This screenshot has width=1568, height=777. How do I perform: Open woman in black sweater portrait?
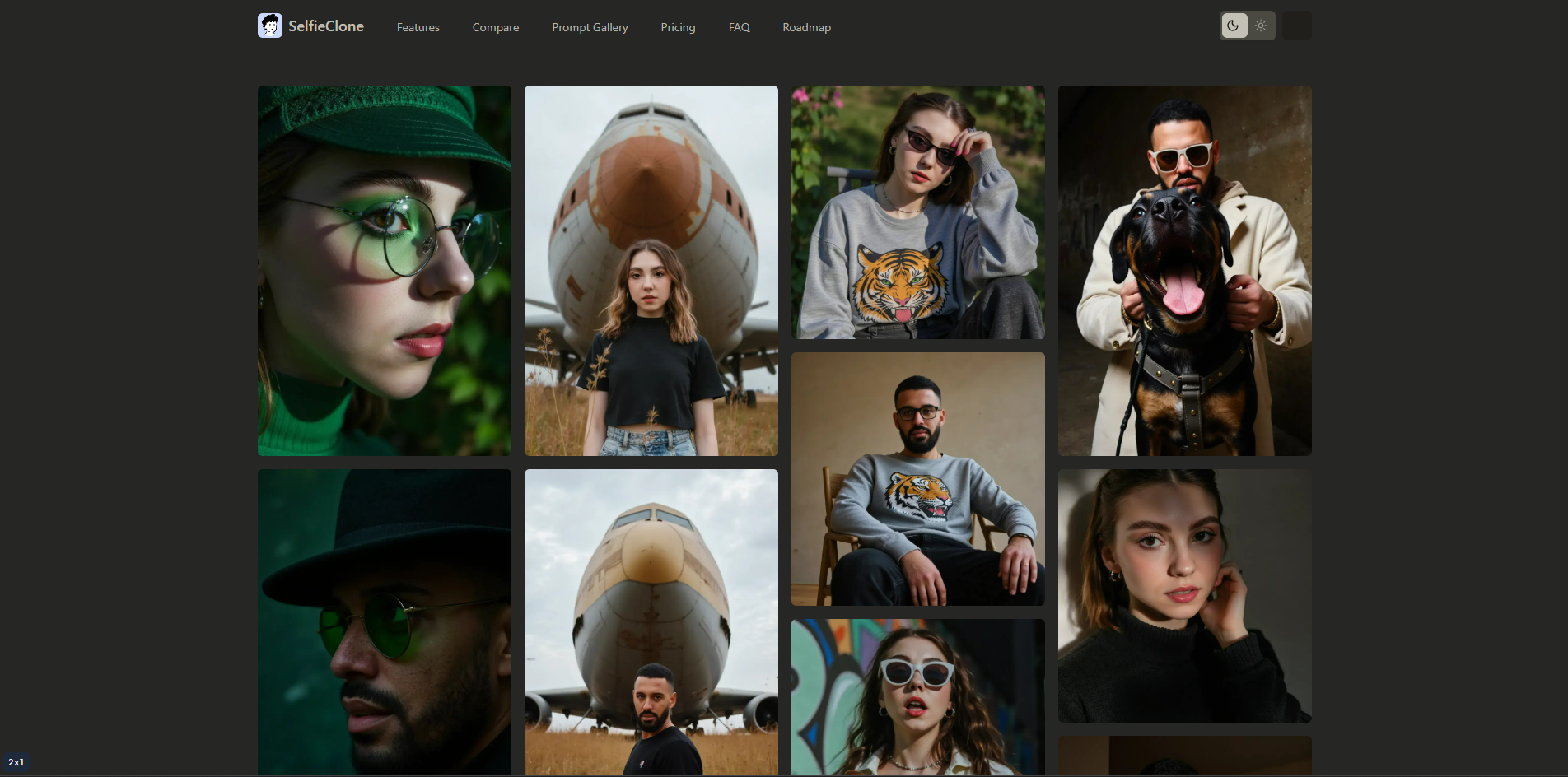[1184, 596]
